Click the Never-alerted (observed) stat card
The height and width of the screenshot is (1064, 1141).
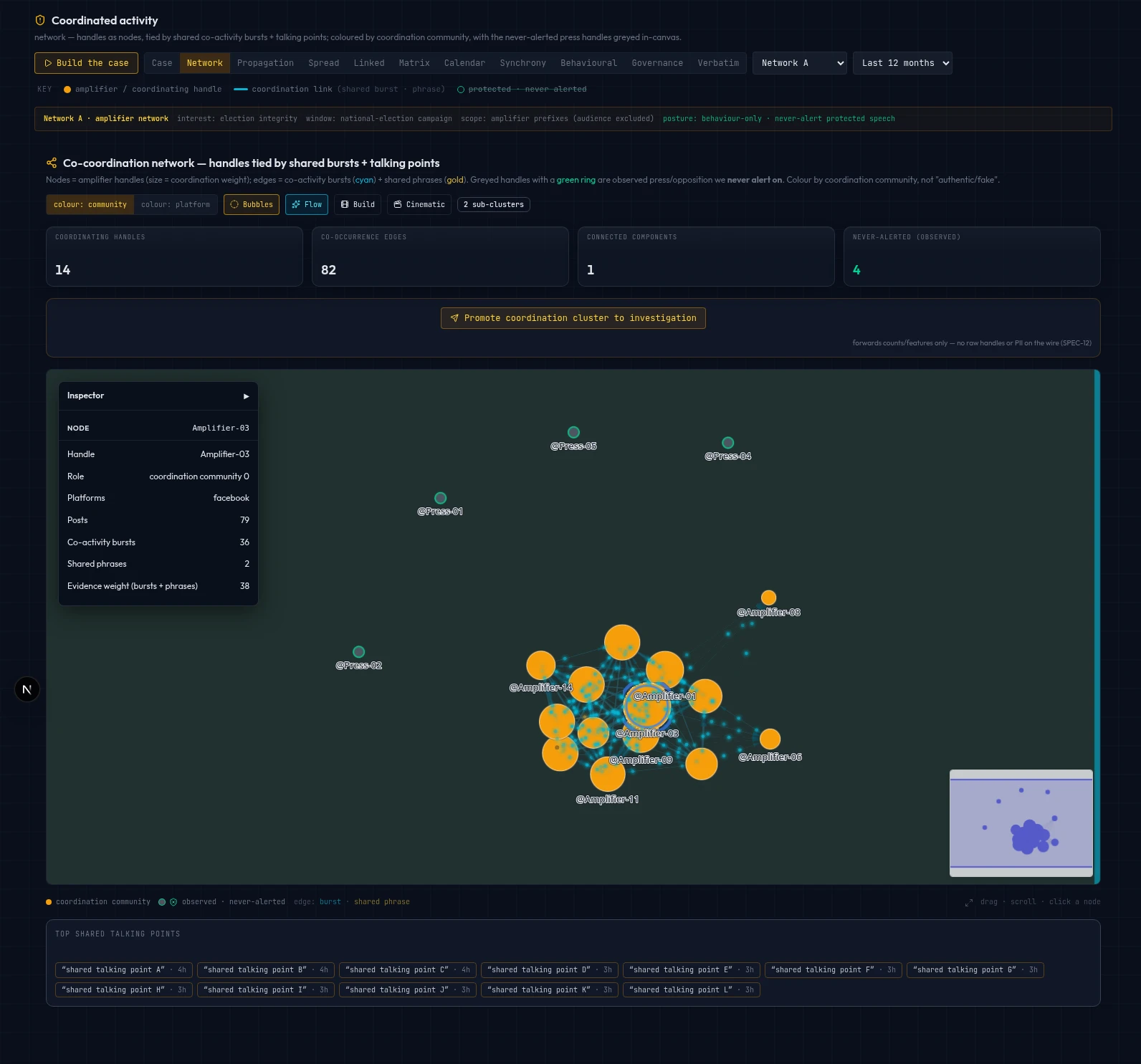click(x=972, y=257)
